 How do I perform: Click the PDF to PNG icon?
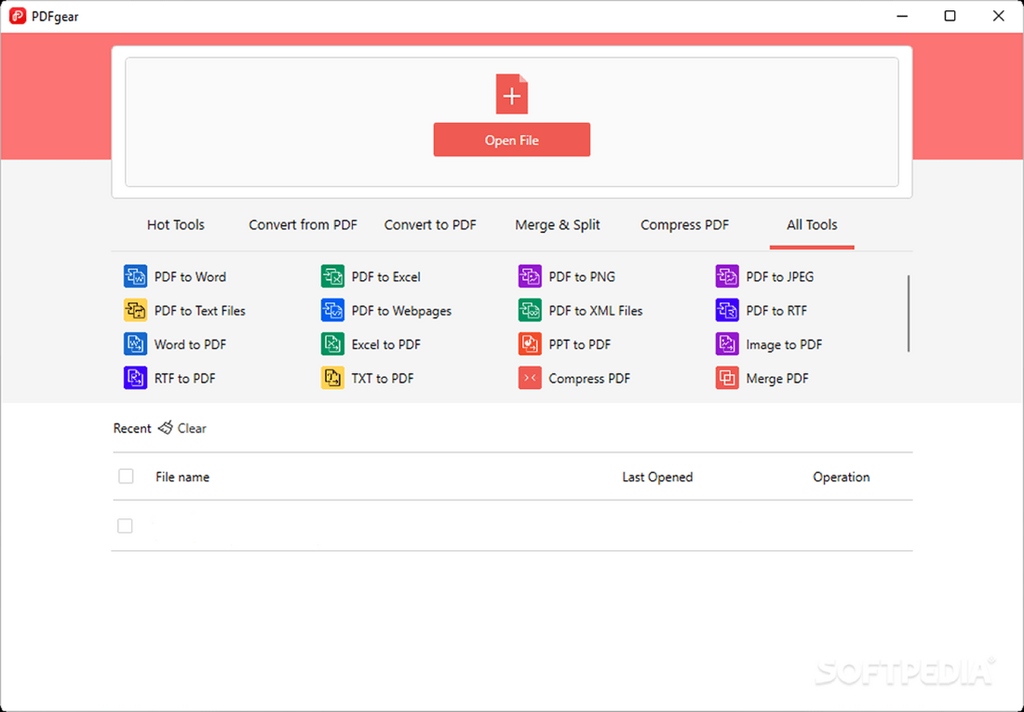click(530, 276)
